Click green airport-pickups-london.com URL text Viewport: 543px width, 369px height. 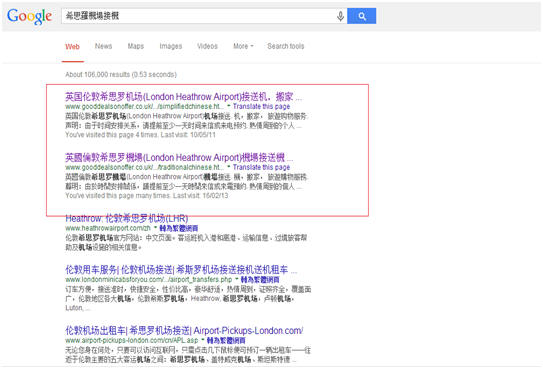[x=132, y=340]
